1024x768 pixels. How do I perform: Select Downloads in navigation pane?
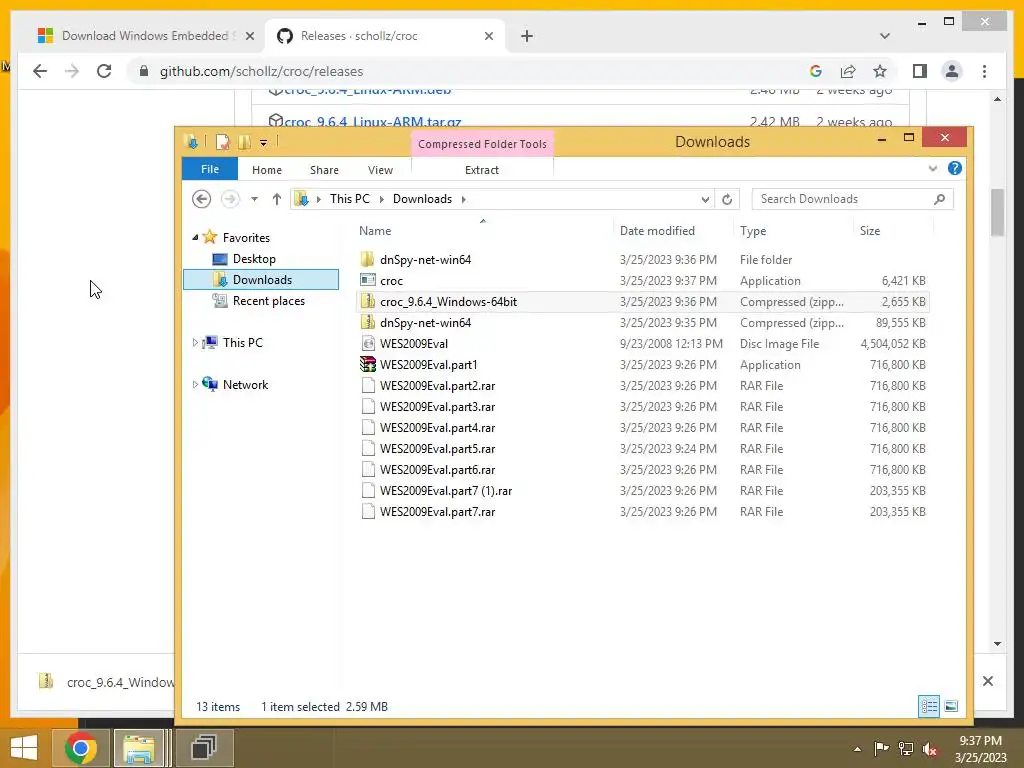tap(262, 280)
